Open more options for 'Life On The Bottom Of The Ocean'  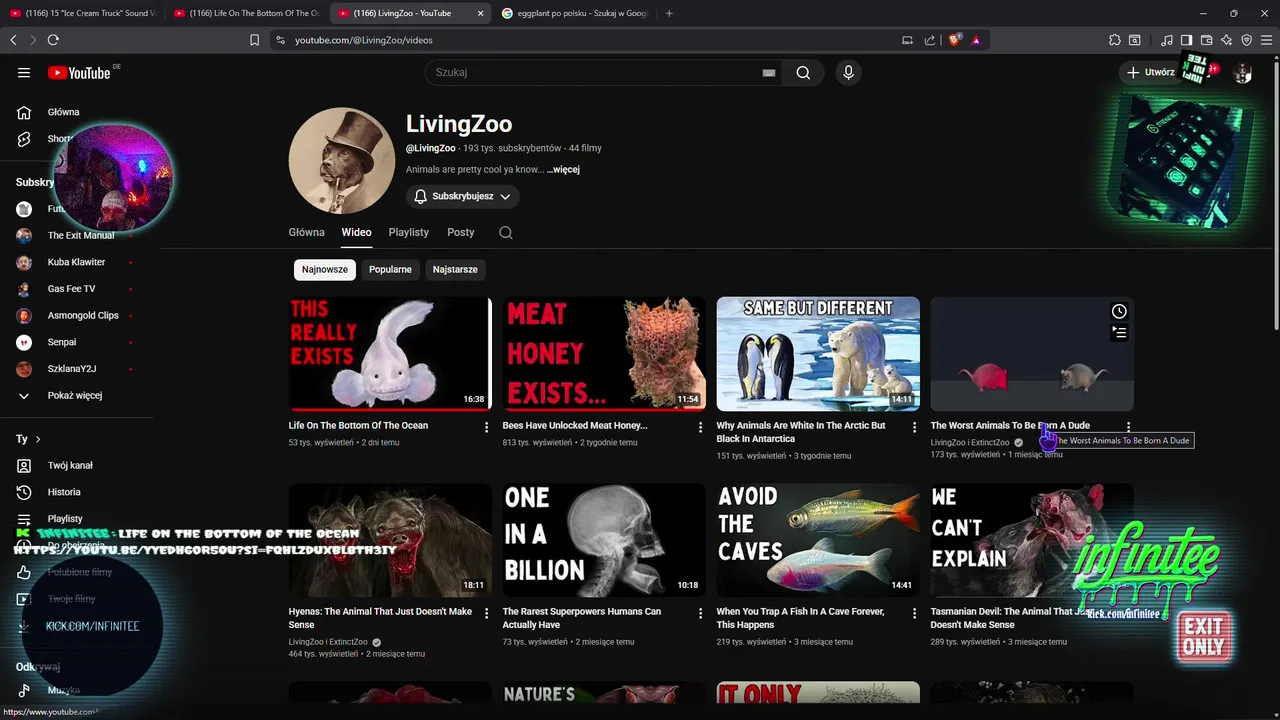click(x=487, y=427)
